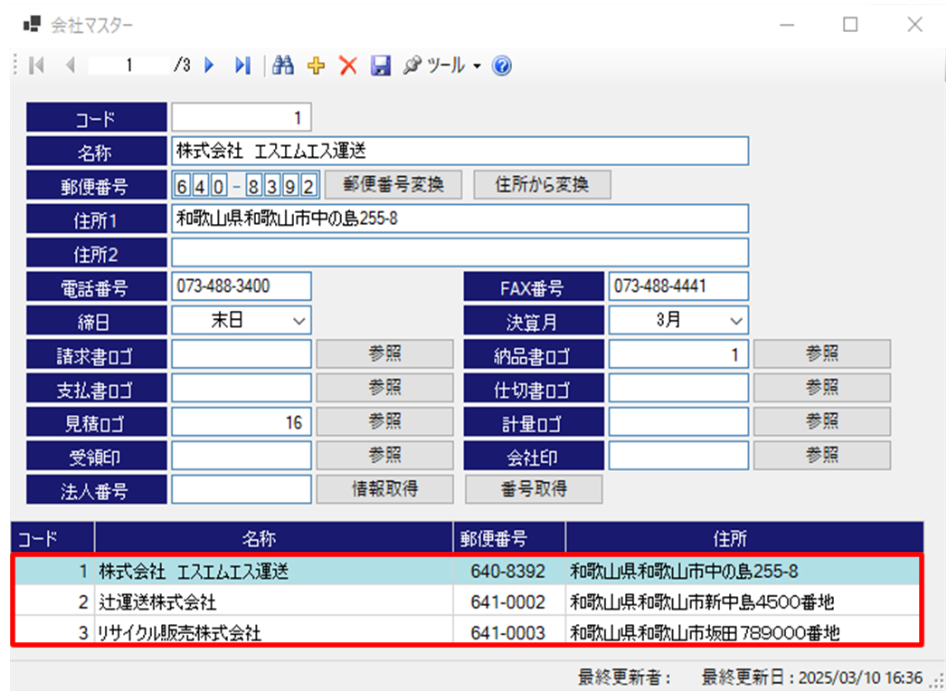The height and width of the screenshot is (692, 947).
Task: Focus the empty 住所2 field
Action: pos(460,252)
